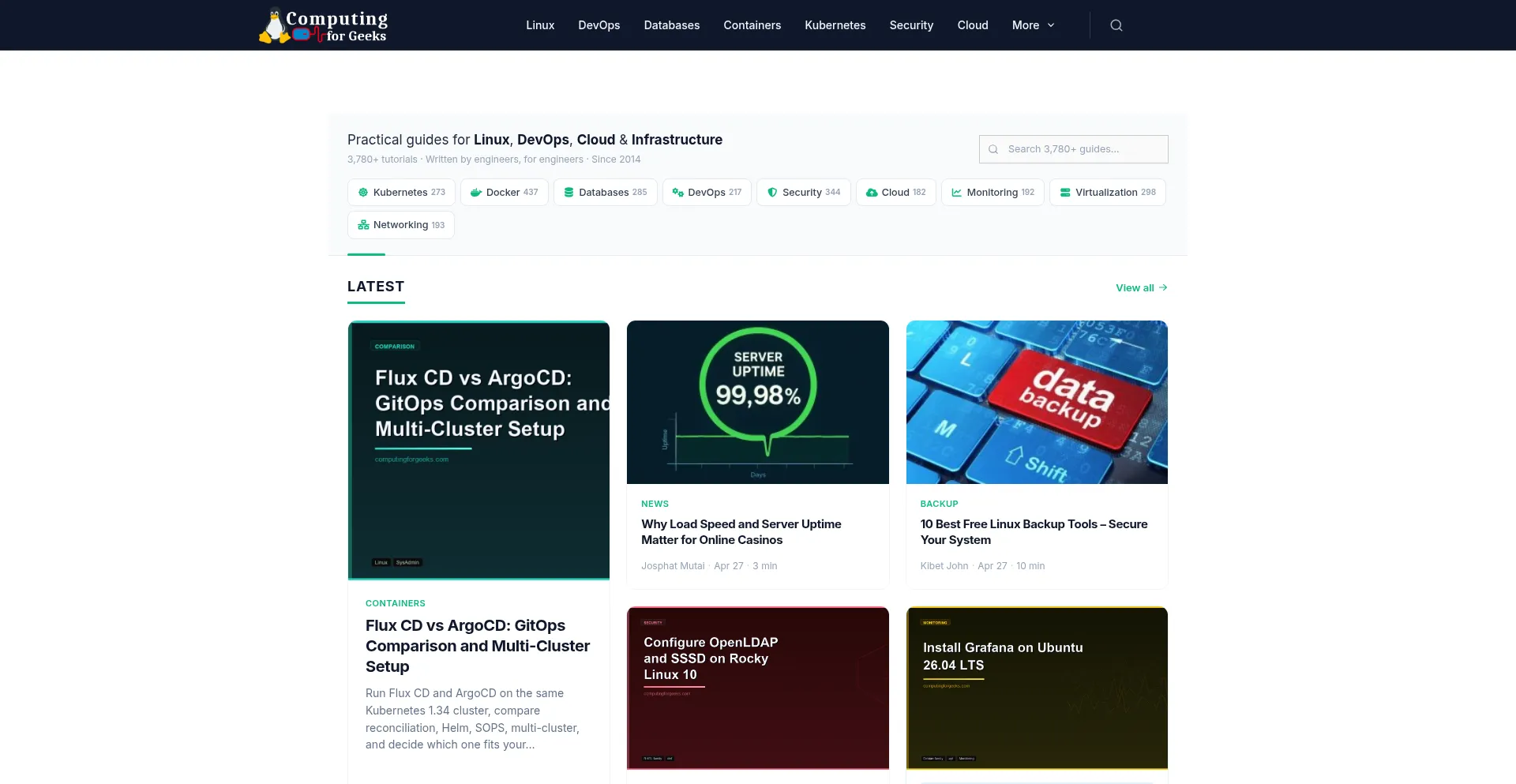
Task: Click the DevOps gears chip icon
Action: 677,193
